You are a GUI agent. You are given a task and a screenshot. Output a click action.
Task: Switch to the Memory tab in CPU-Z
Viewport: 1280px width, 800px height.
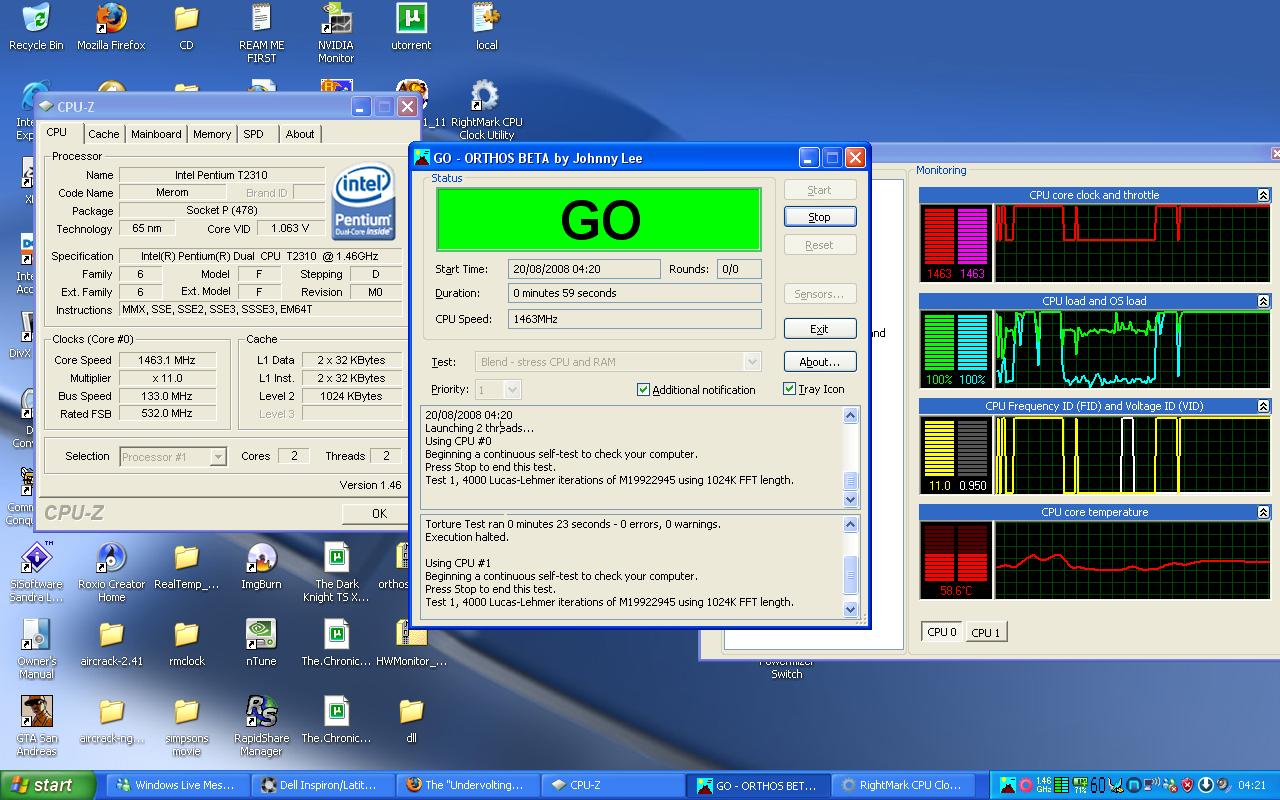coord(212,134)
